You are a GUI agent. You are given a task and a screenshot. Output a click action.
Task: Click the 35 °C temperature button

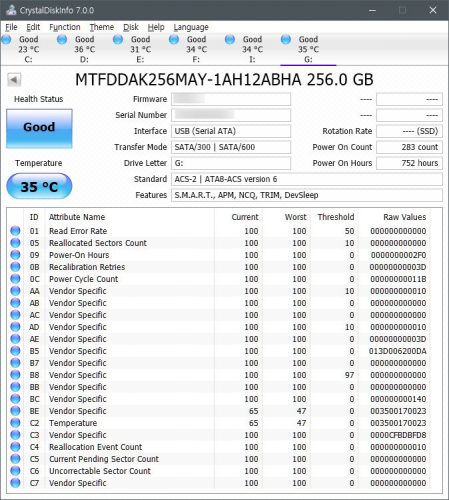click(x=39, y=186)
